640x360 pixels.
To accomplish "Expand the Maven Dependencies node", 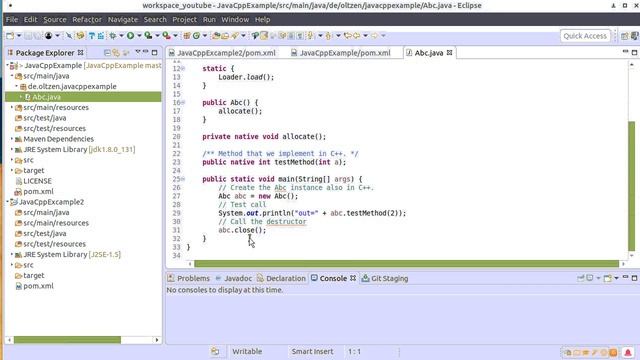I will tap(12, 139).
